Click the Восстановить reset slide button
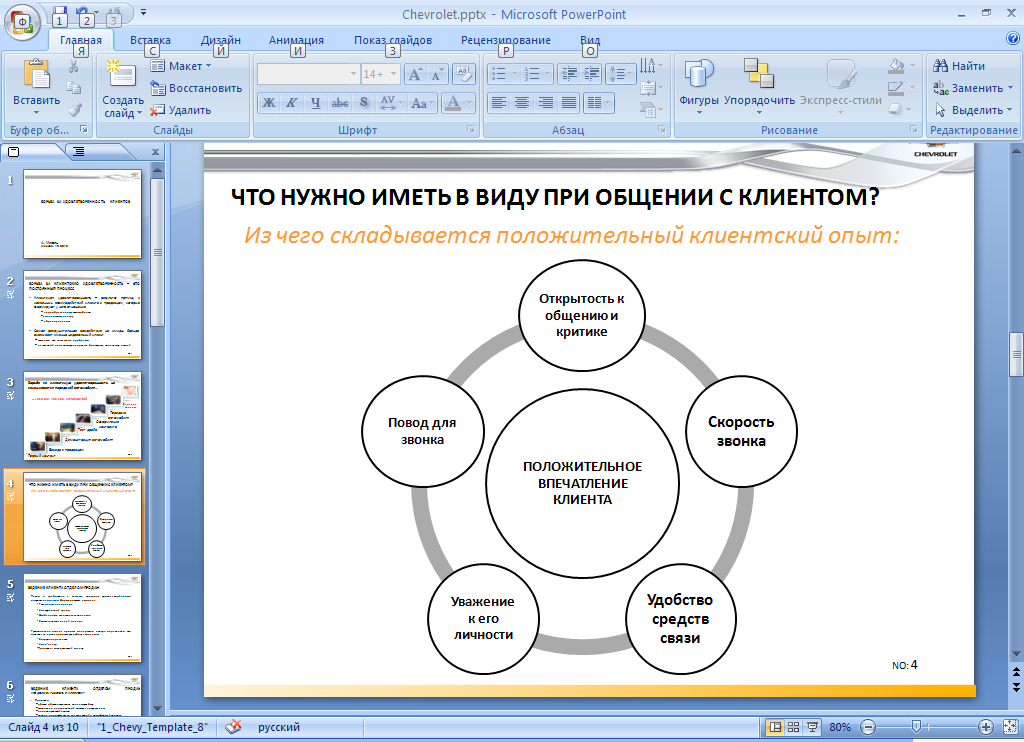Screen dimensions: 1024x742 (x=196, y=88)
